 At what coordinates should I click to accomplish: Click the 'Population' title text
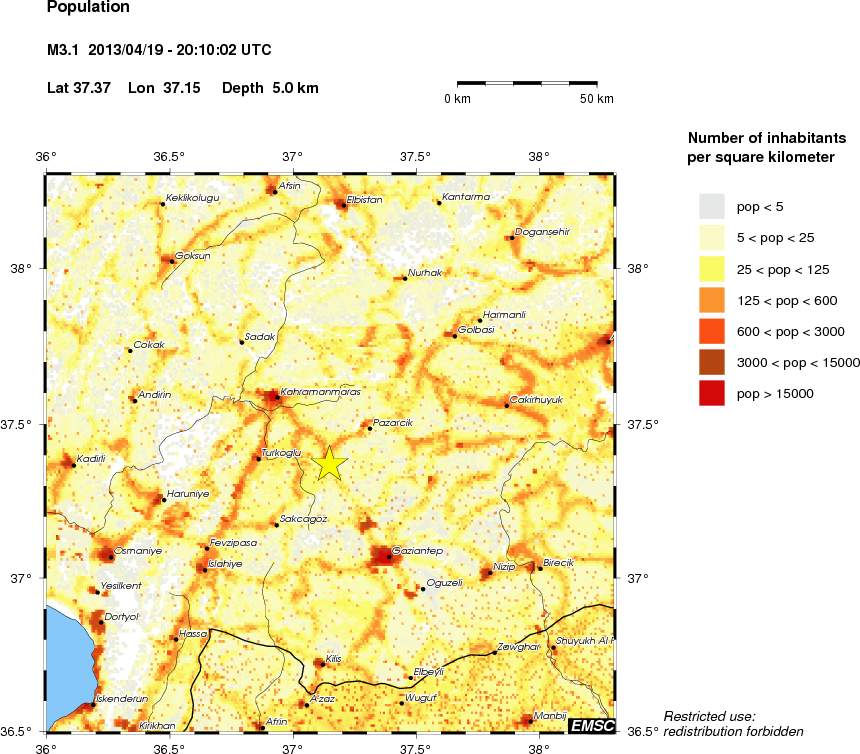88,8
